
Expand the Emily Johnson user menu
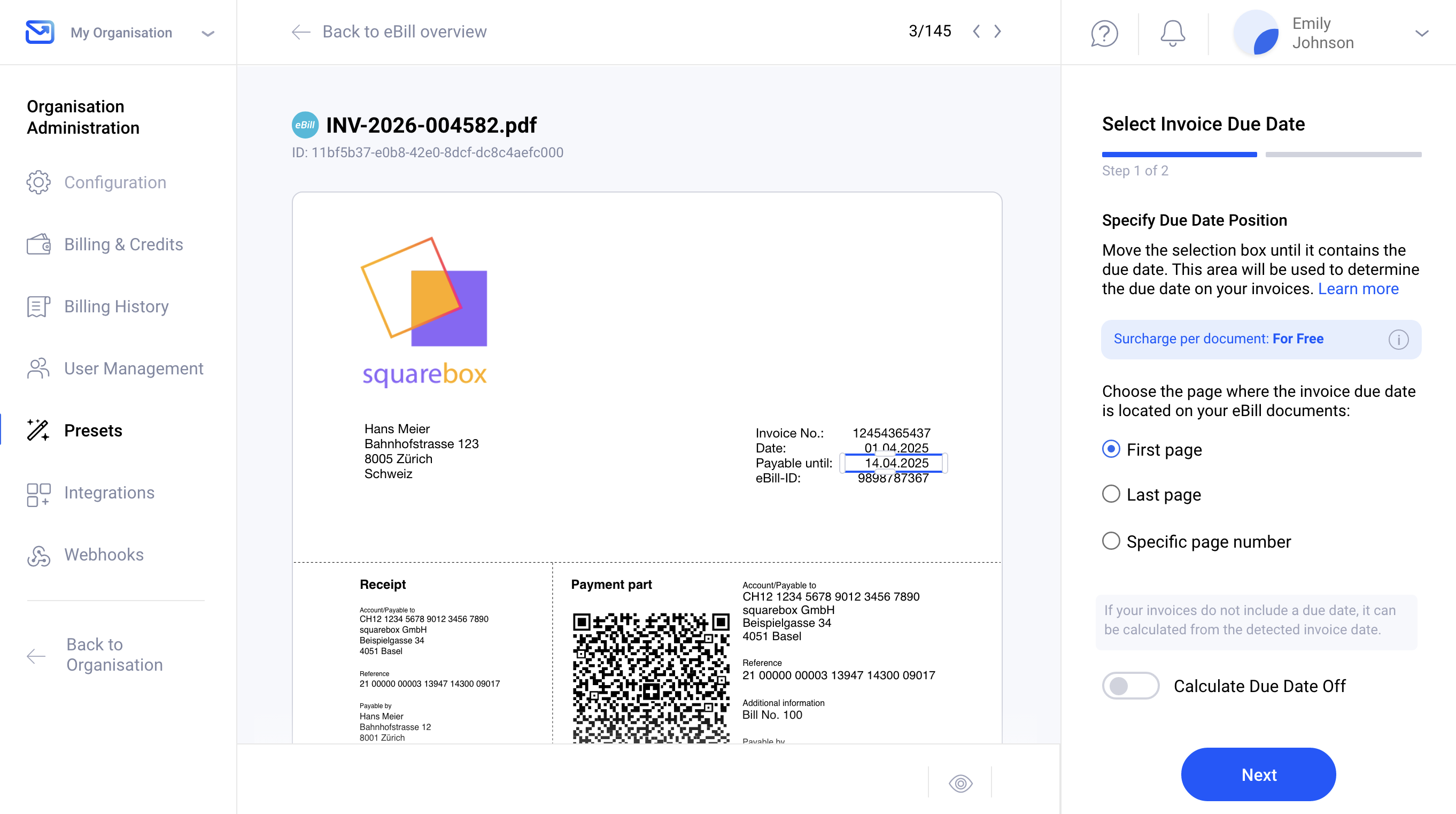point(1421,33)
